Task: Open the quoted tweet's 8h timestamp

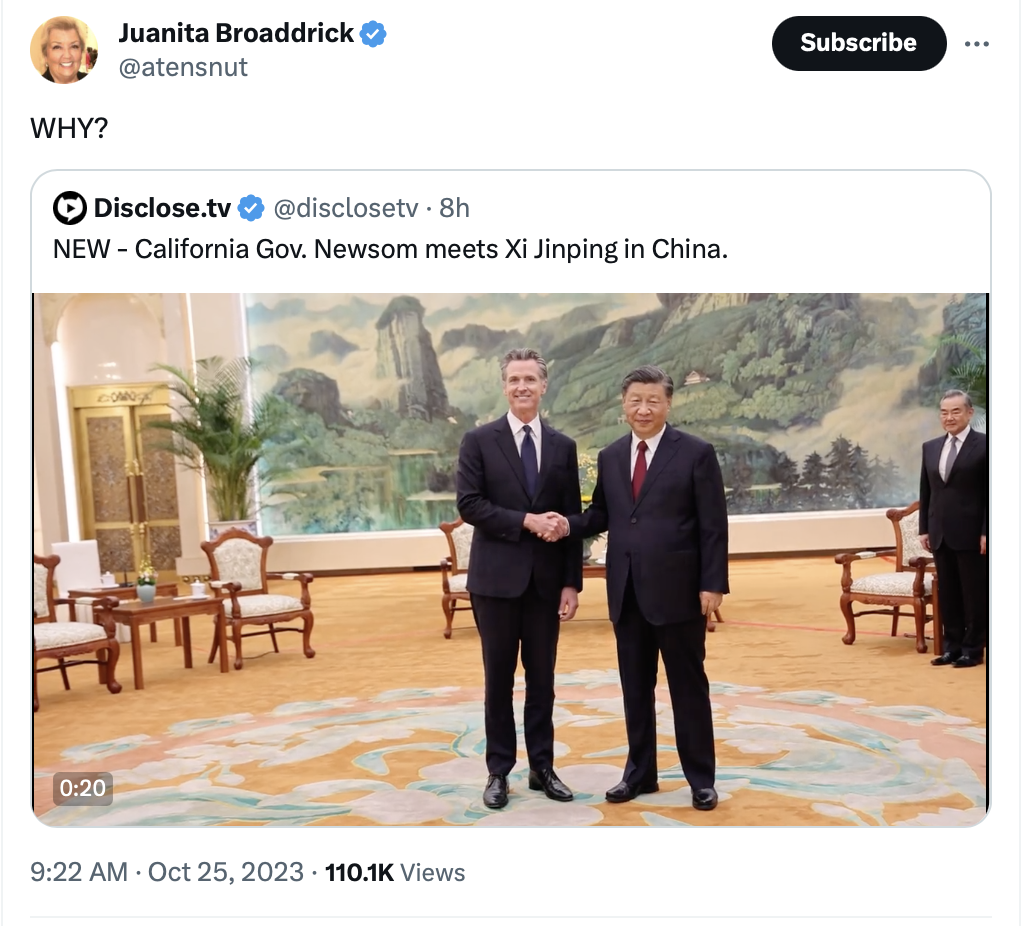Action: (x=454, y=208)
